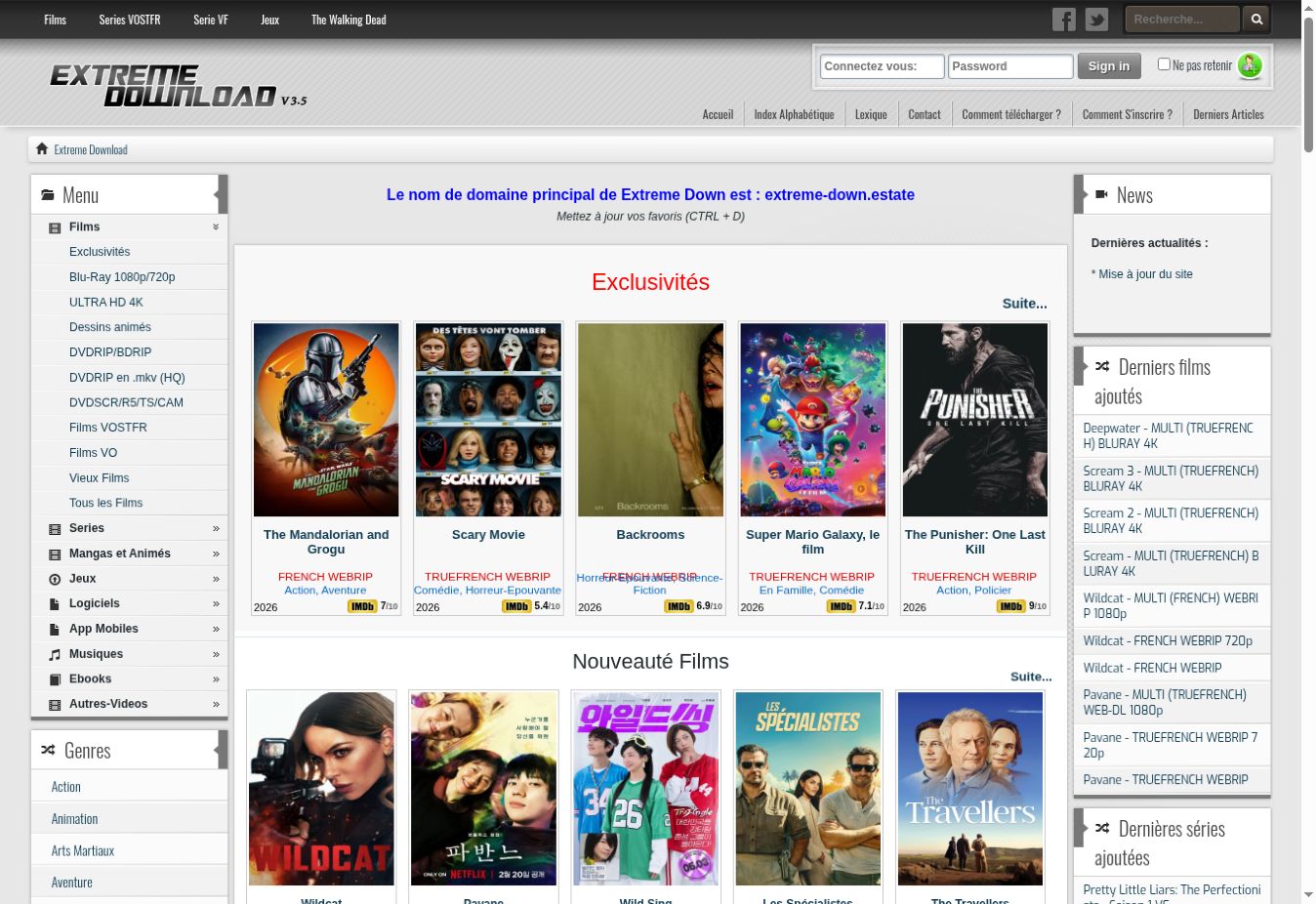The image size is (1316, 904).
Task: Click the file icon next to App Mobiles
Action: (x=55, y=630)
